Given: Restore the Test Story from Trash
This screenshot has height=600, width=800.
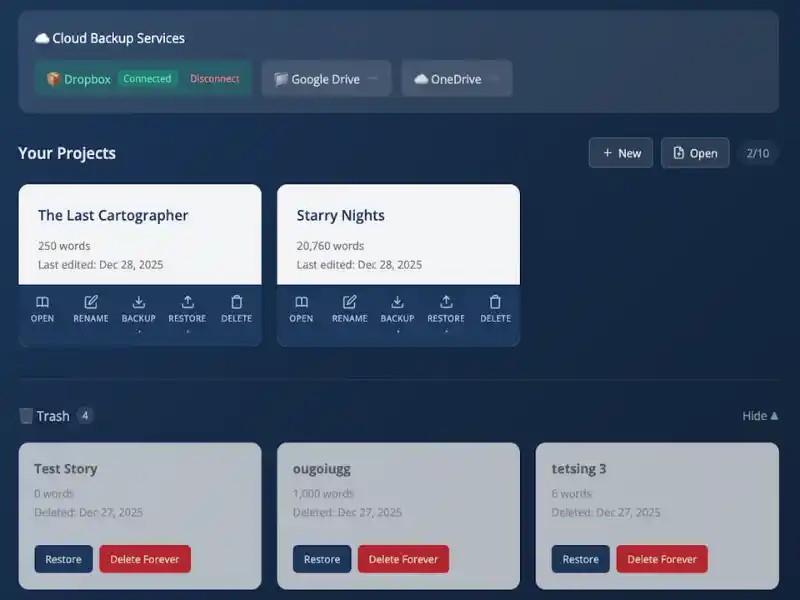Looking at the screenshot, I should (62, 559).
